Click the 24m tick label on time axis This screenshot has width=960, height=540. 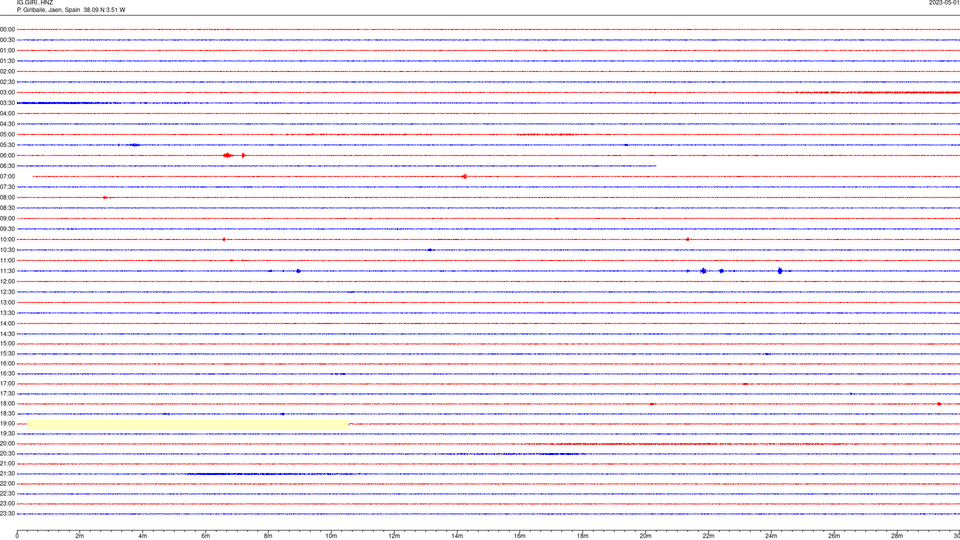coord(771,536)
